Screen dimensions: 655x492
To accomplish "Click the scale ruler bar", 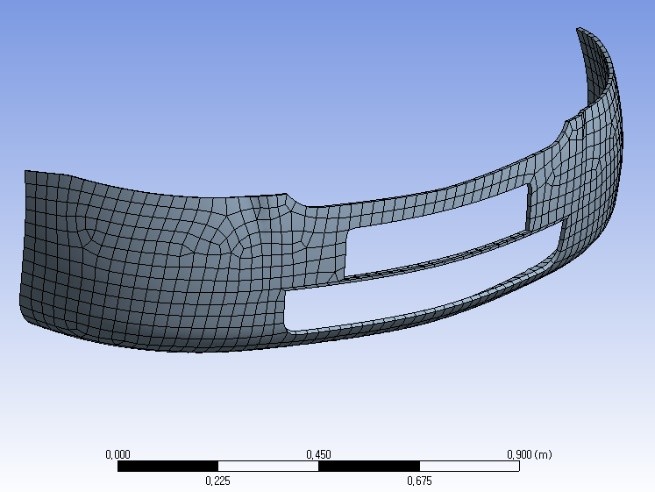I will 318,466.
